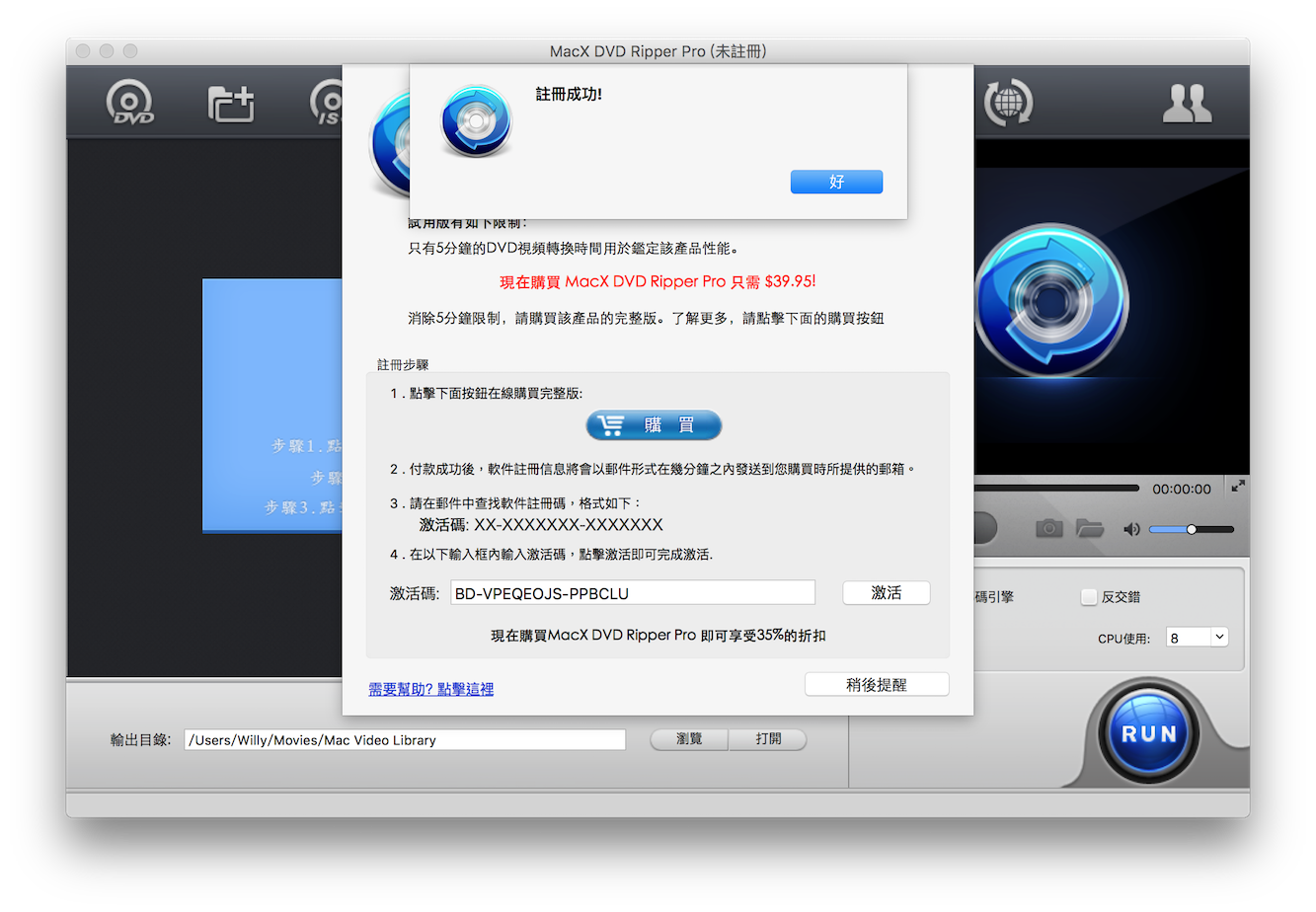Screen dimensions: 1316x912
Task: Click the 購買 shopping cart button
Action: (654, 425)
